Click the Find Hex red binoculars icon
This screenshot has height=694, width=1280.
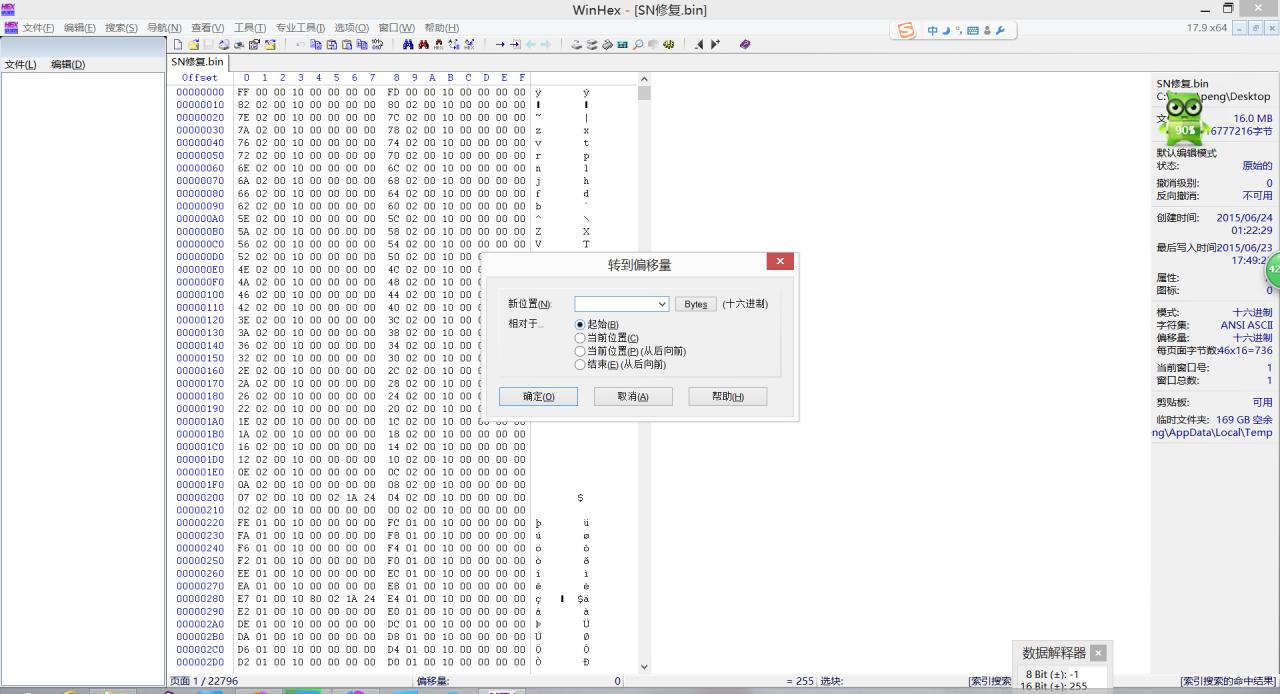pos(424,44)
